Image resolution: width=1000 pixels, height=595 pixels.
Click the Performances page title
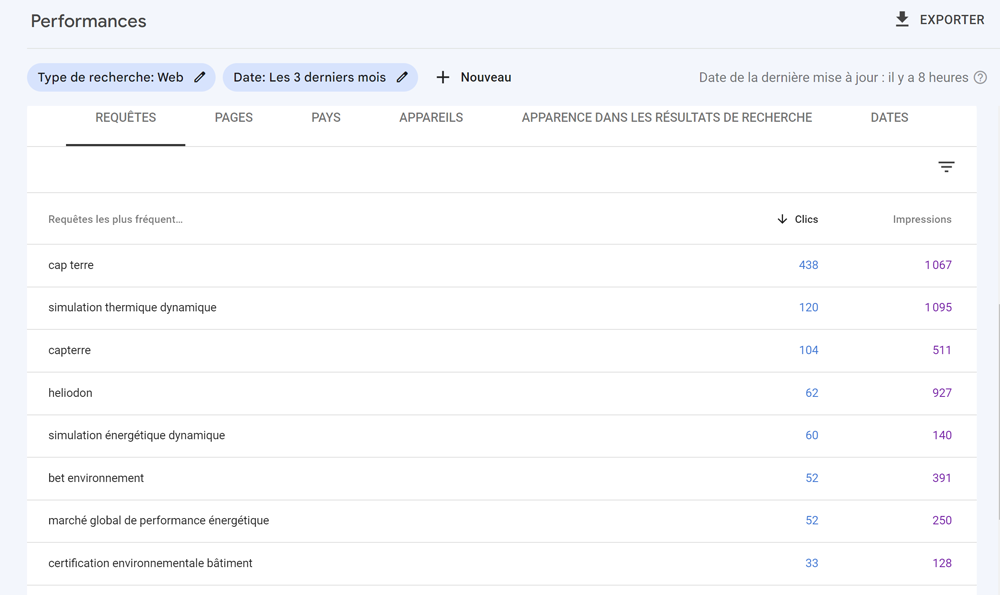(x=88, y=21)
